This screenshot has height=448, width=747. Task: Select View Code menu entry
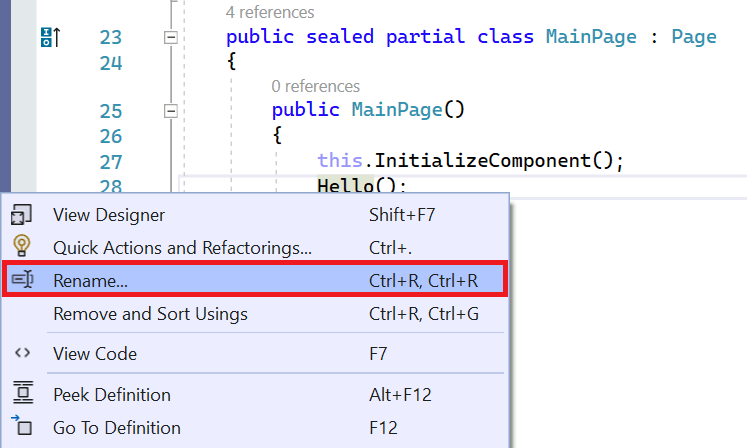click(x=255, y=354)
